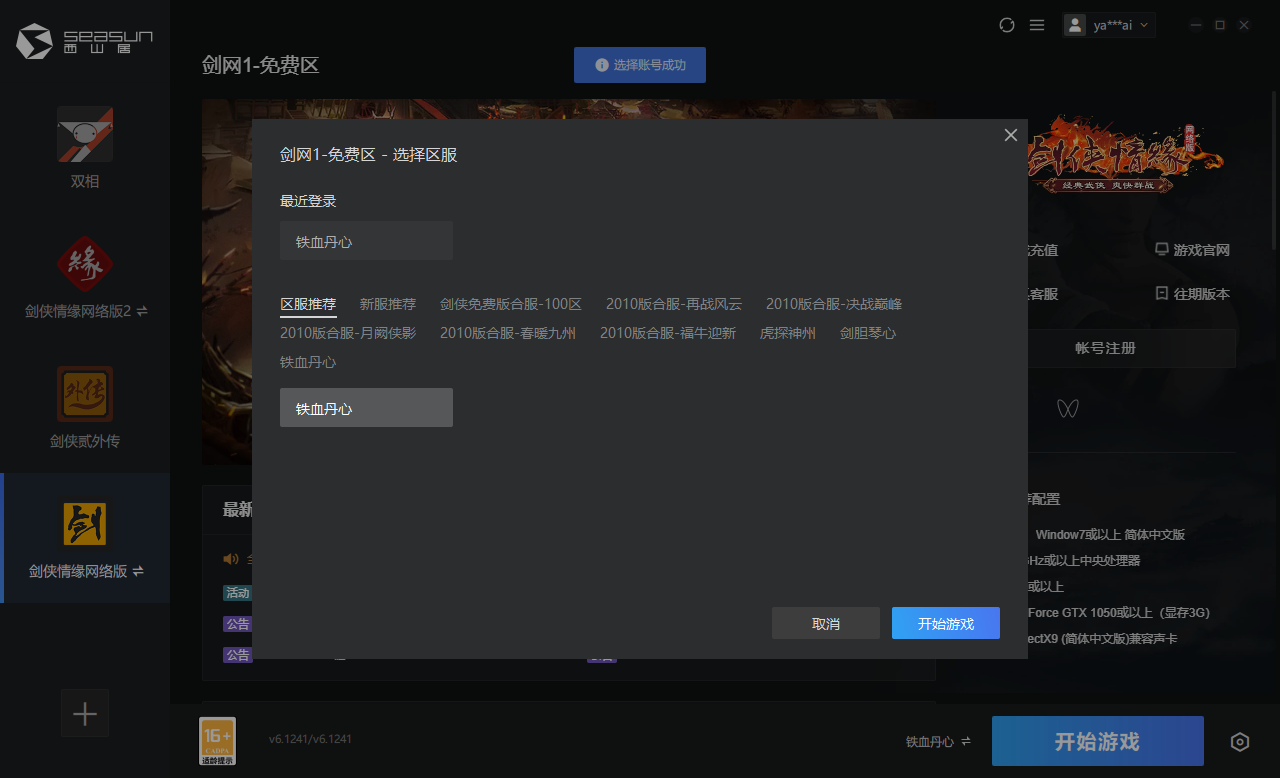Screen dimensions: 1280x778
Task: Open 虎探神州 server group tab
Action: click(x=788, y=333)
